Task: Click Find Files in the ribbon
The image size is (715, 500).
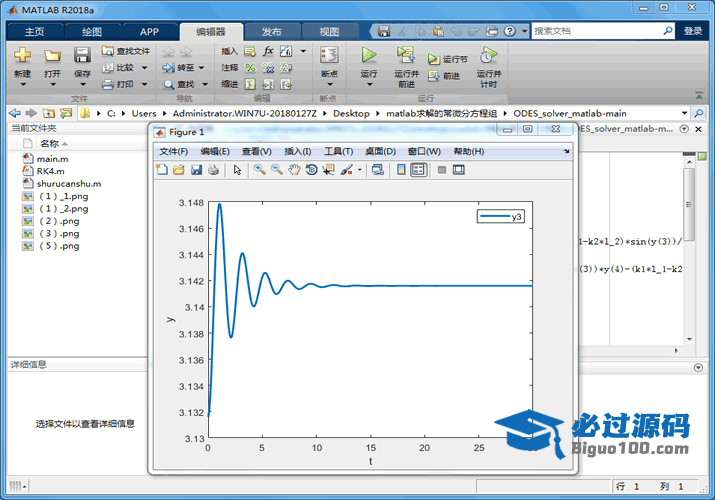Action: click(126, 51)
